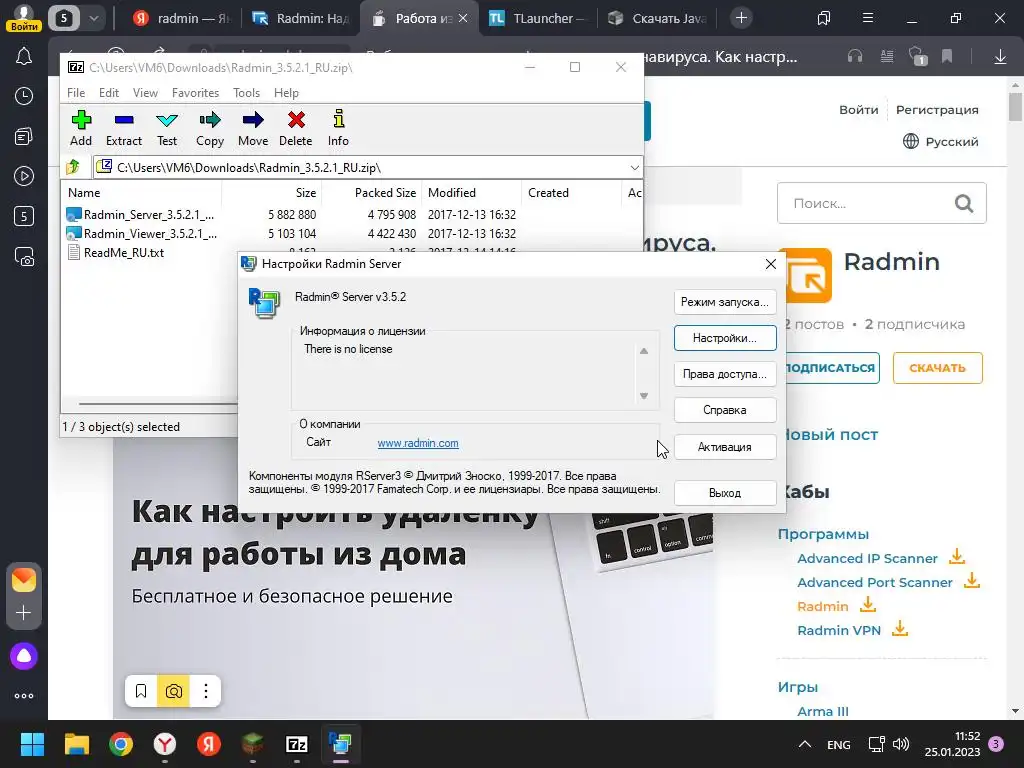This screenshot has width=1024, height=768.
Task: Open Yandex Mail icon in sidebar
Action: coord(24,580)
